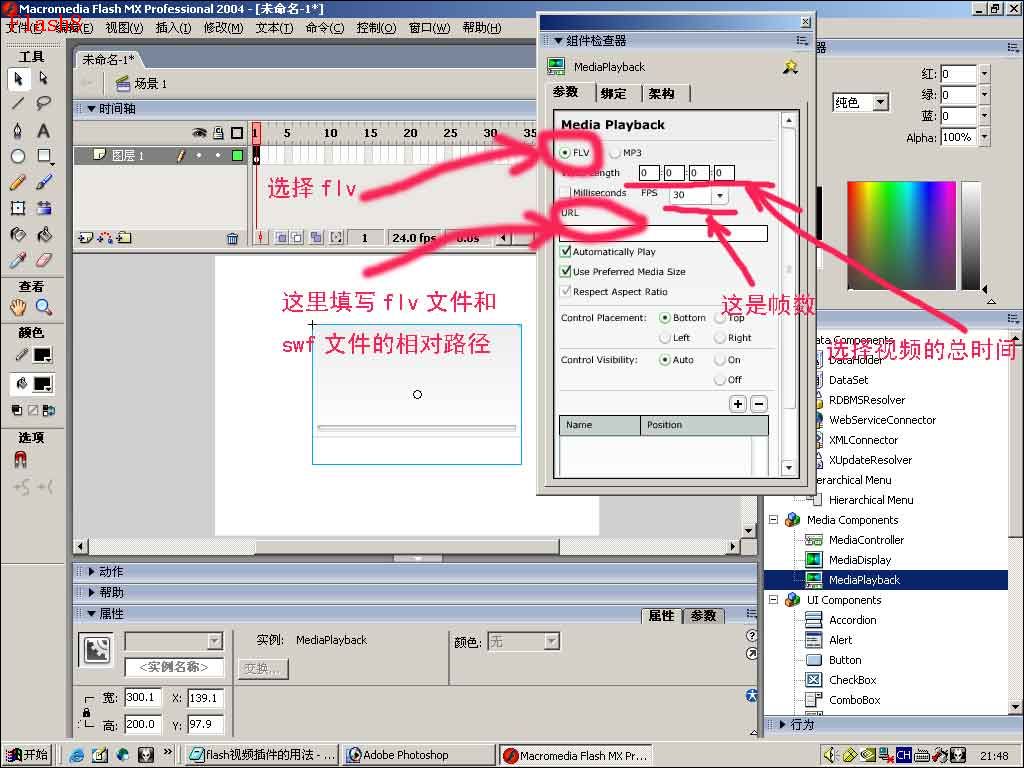The image size is (1024, 768).
Task: Select the Oval tool
Action: click(18, 156)
